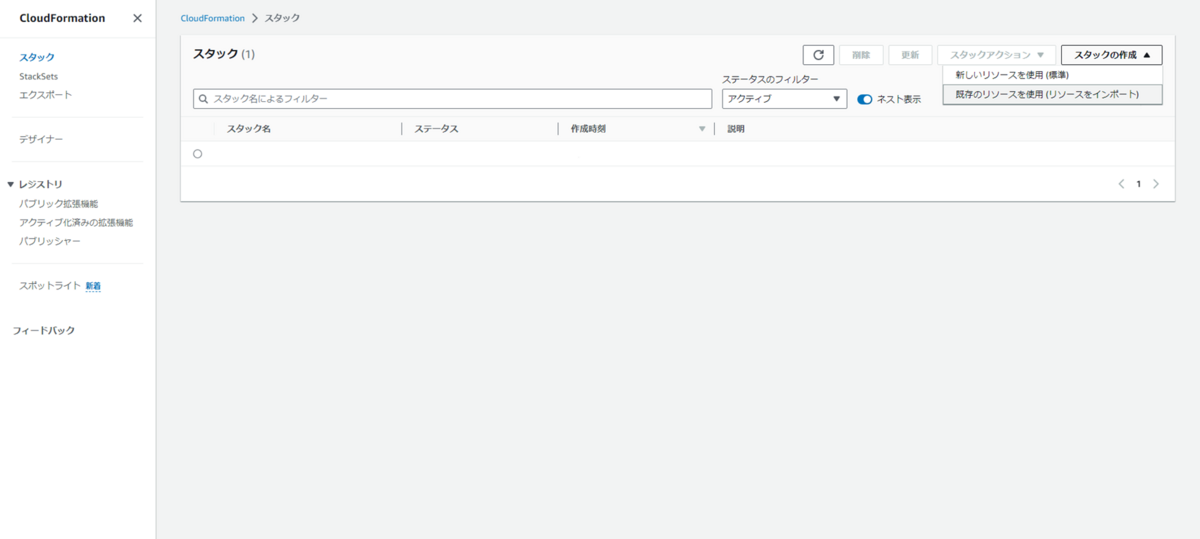Open デザイナー in the side navigation
This screenshot has width=1200, height=539.
click(x=41, y=139)
